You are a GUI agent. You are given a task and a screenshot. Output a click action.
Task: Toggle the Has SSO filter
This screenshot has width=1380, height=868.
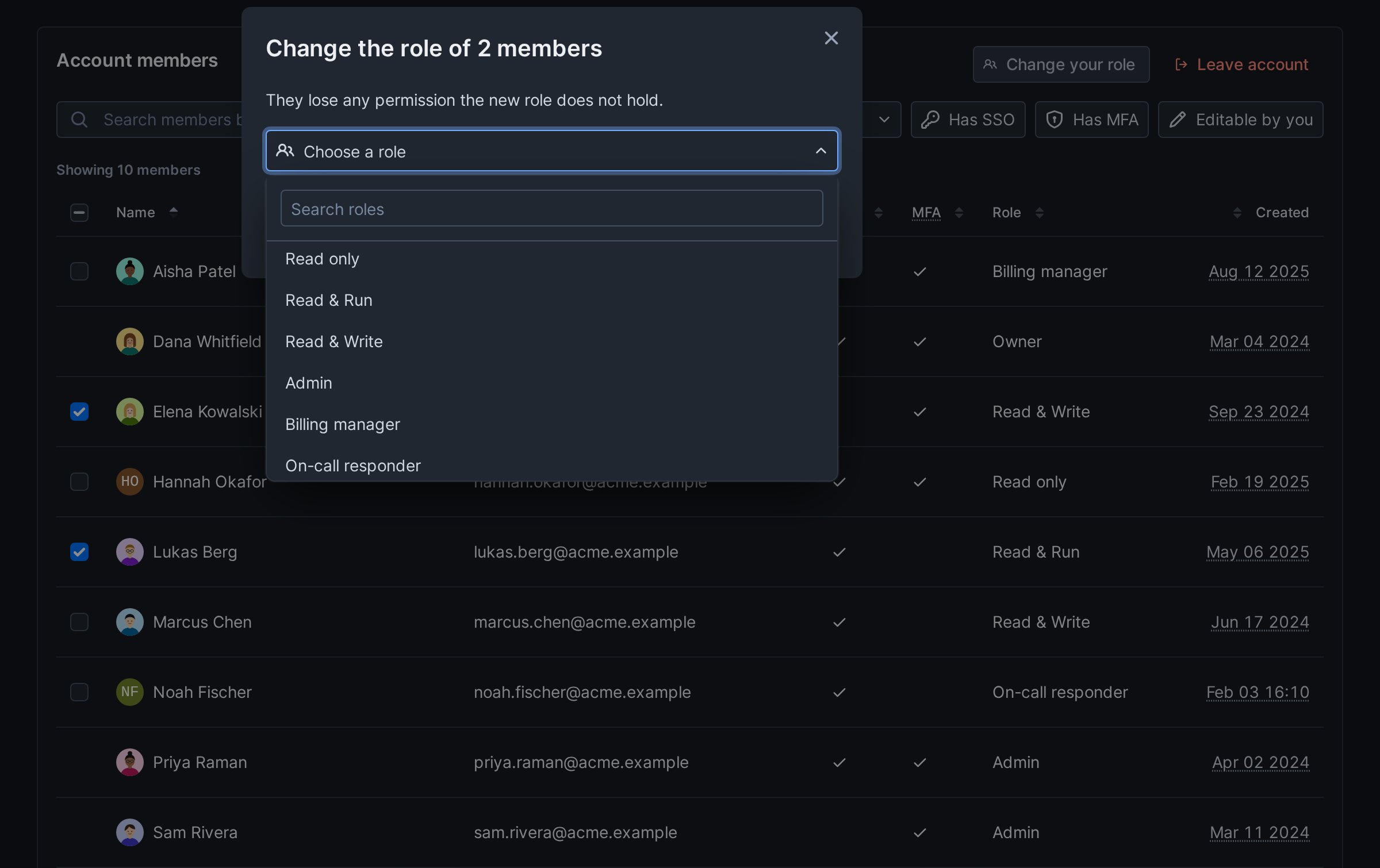[x=968, y=120]
